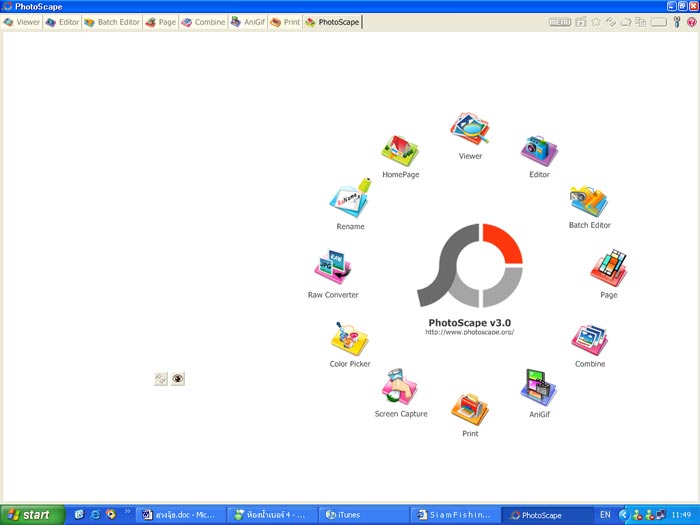Open the Batch Editor icon
The image size is (700, 525).
(x=589, y=201)
